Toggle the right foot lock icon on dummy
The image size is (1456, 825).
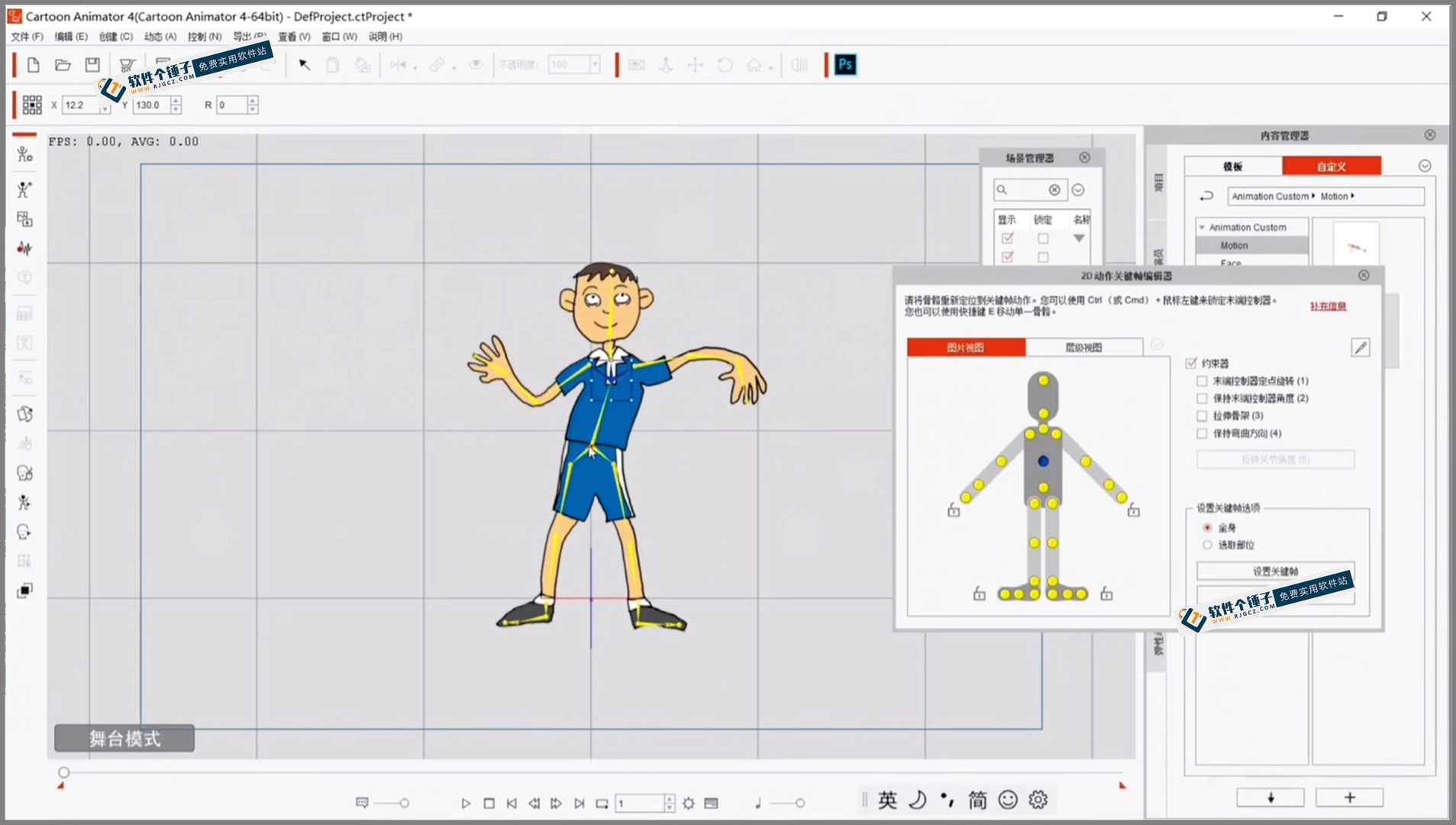[1106, 593]
